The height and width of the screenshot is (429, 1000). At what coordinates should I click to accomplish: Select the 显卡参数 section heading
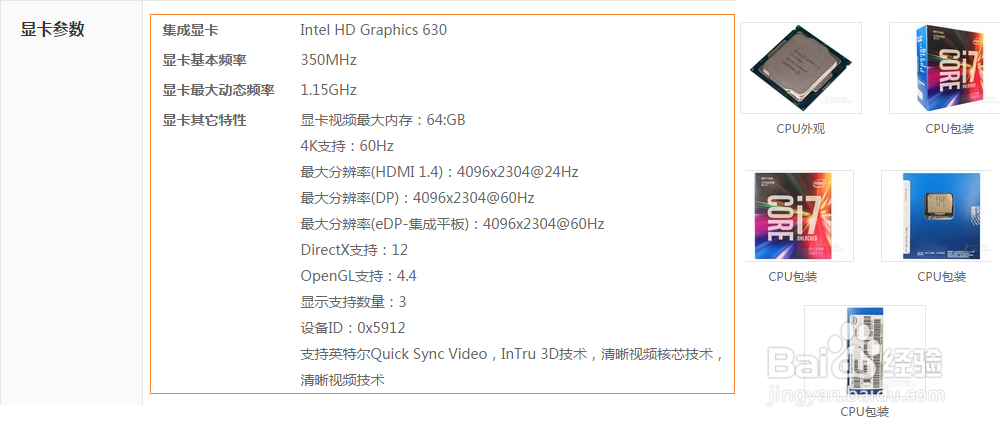53,29
